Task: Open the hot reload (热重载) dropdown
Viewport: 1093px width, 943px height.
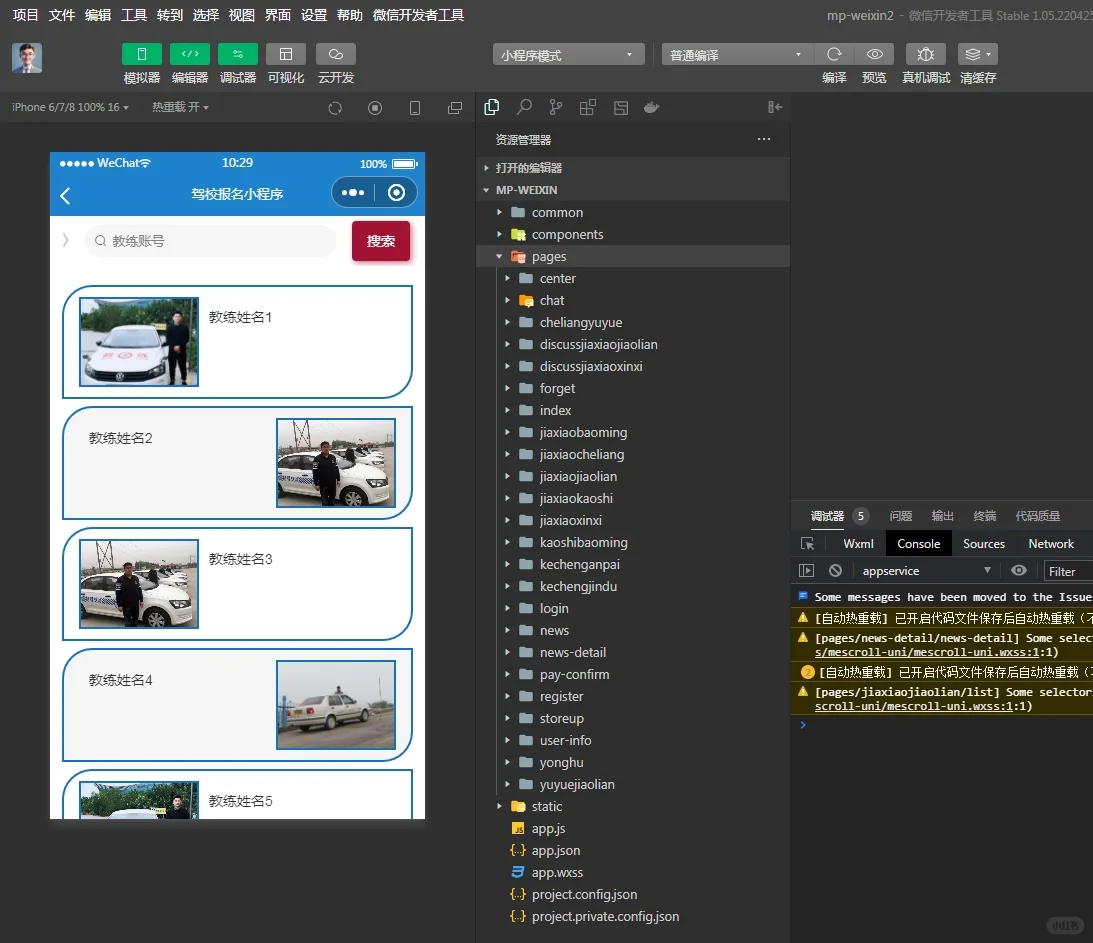Action: [x=181, y=107]
